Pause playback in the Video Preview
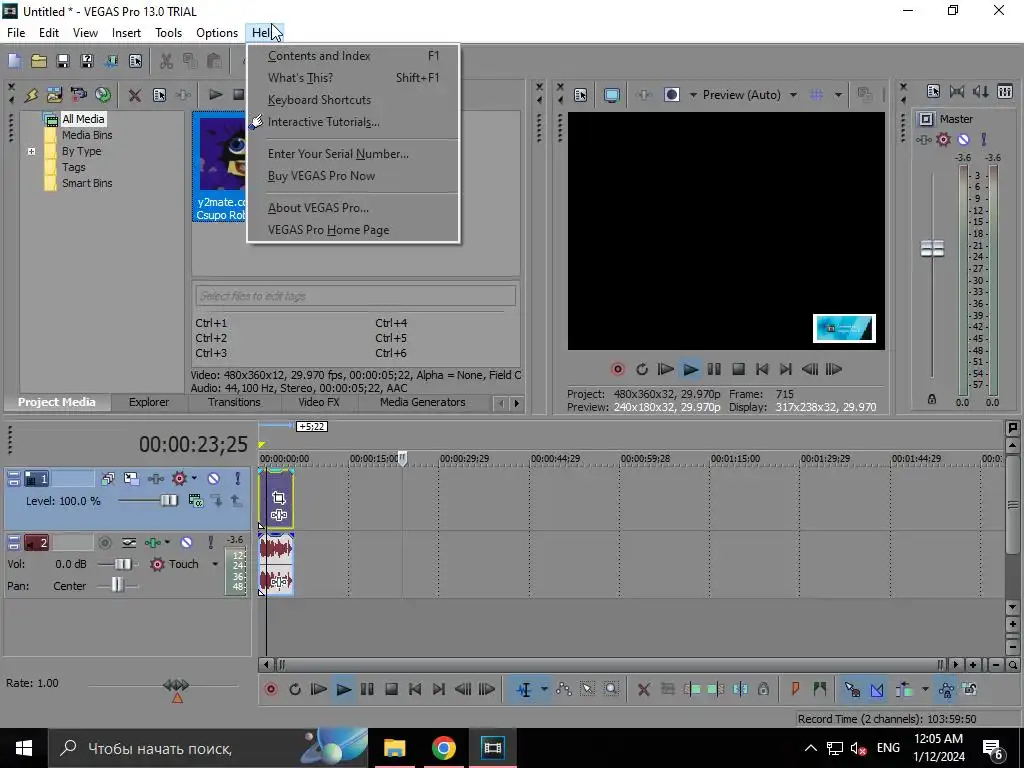This screenshot has height=768, width=1024. coord(714,370)
